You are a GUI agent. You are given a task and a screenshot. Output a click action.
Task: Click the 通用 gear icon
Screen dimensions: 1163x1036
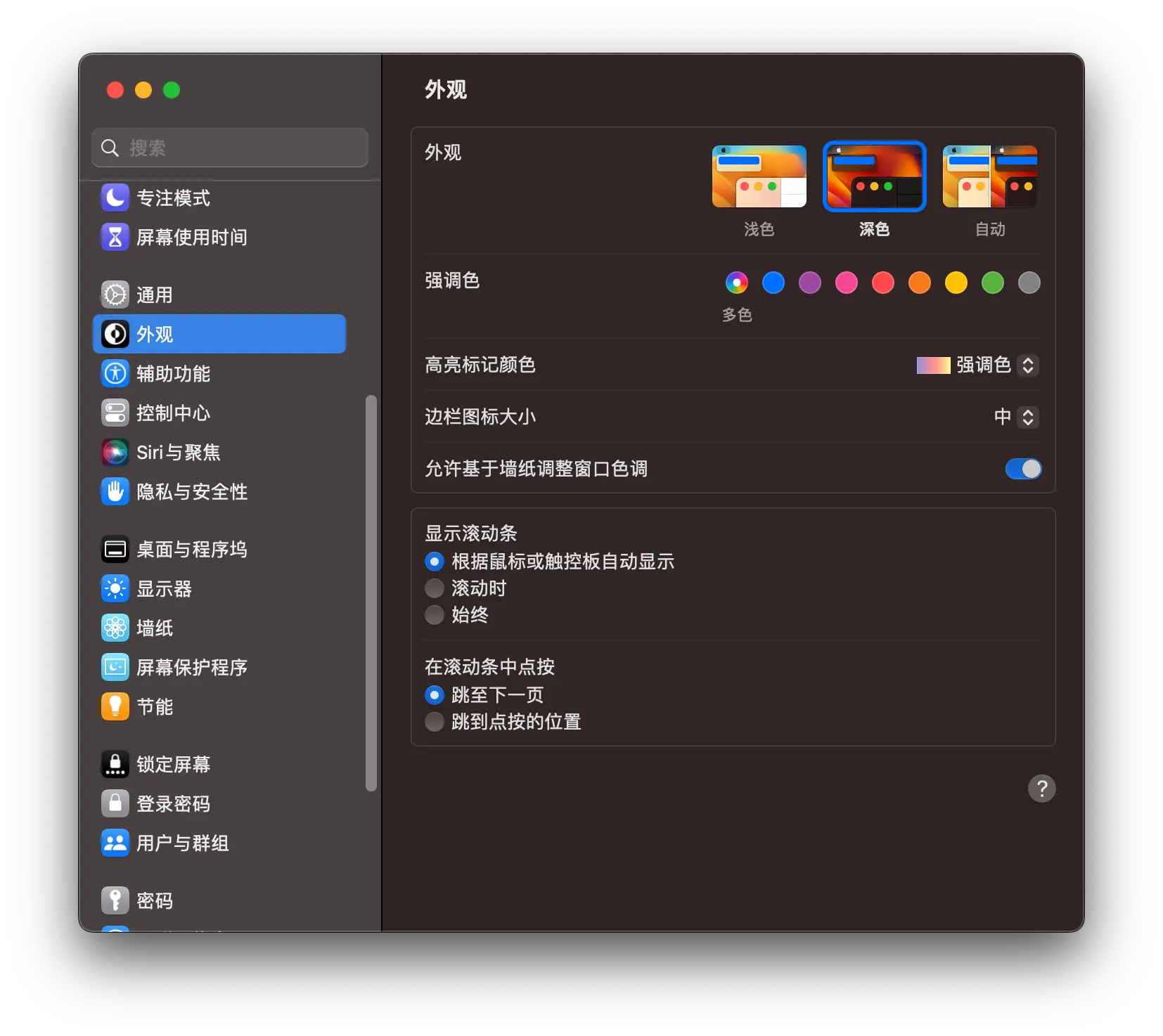(x=115, y=294)
